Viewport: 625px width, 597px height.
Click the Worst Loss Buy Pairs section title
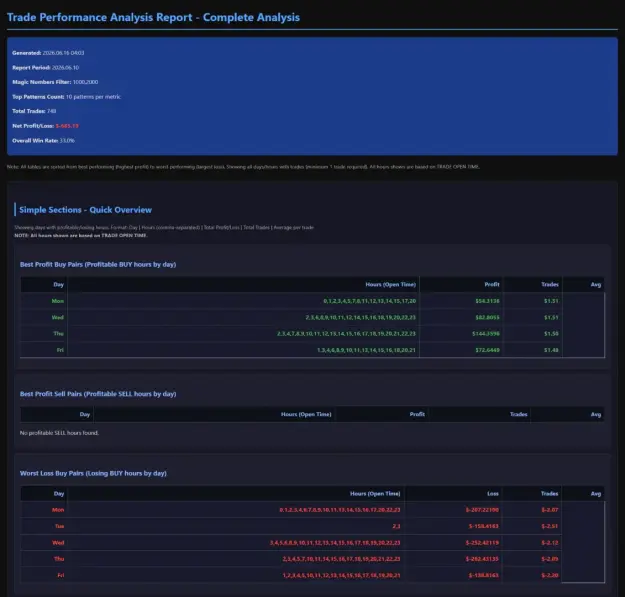pyautogui.click(x=93, y=473)
